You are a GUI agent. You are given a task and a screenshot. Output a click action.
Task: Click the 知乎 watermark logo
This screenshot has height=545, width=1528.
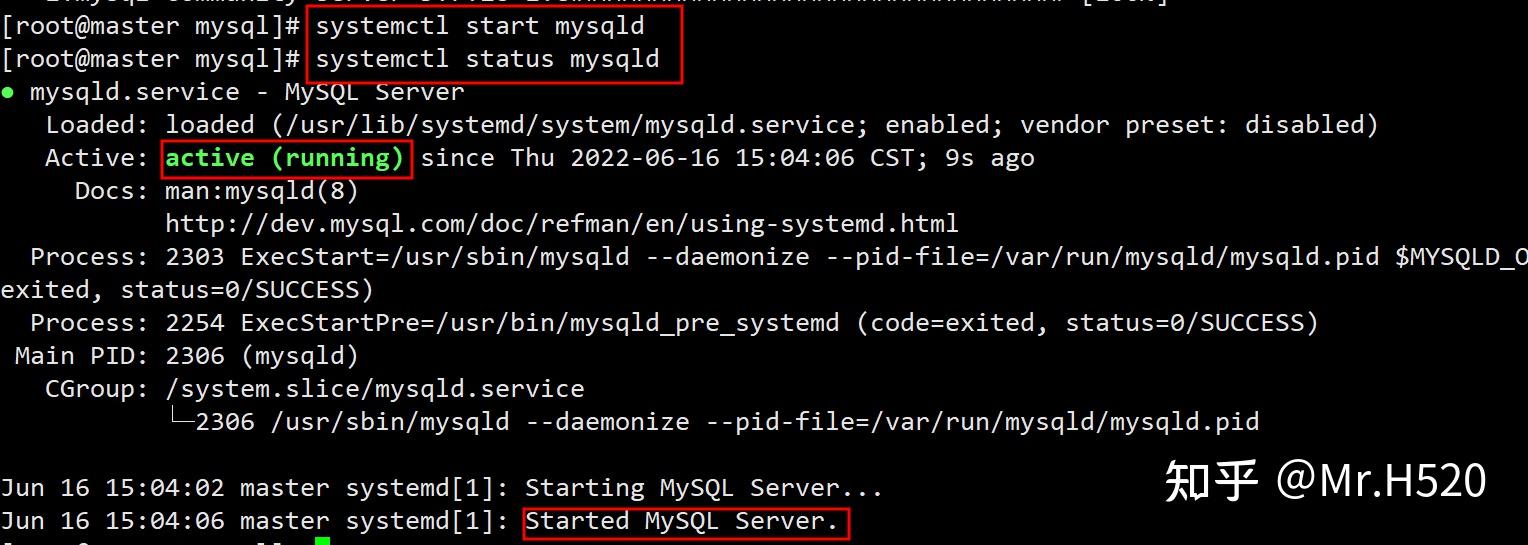[1211, 481]
